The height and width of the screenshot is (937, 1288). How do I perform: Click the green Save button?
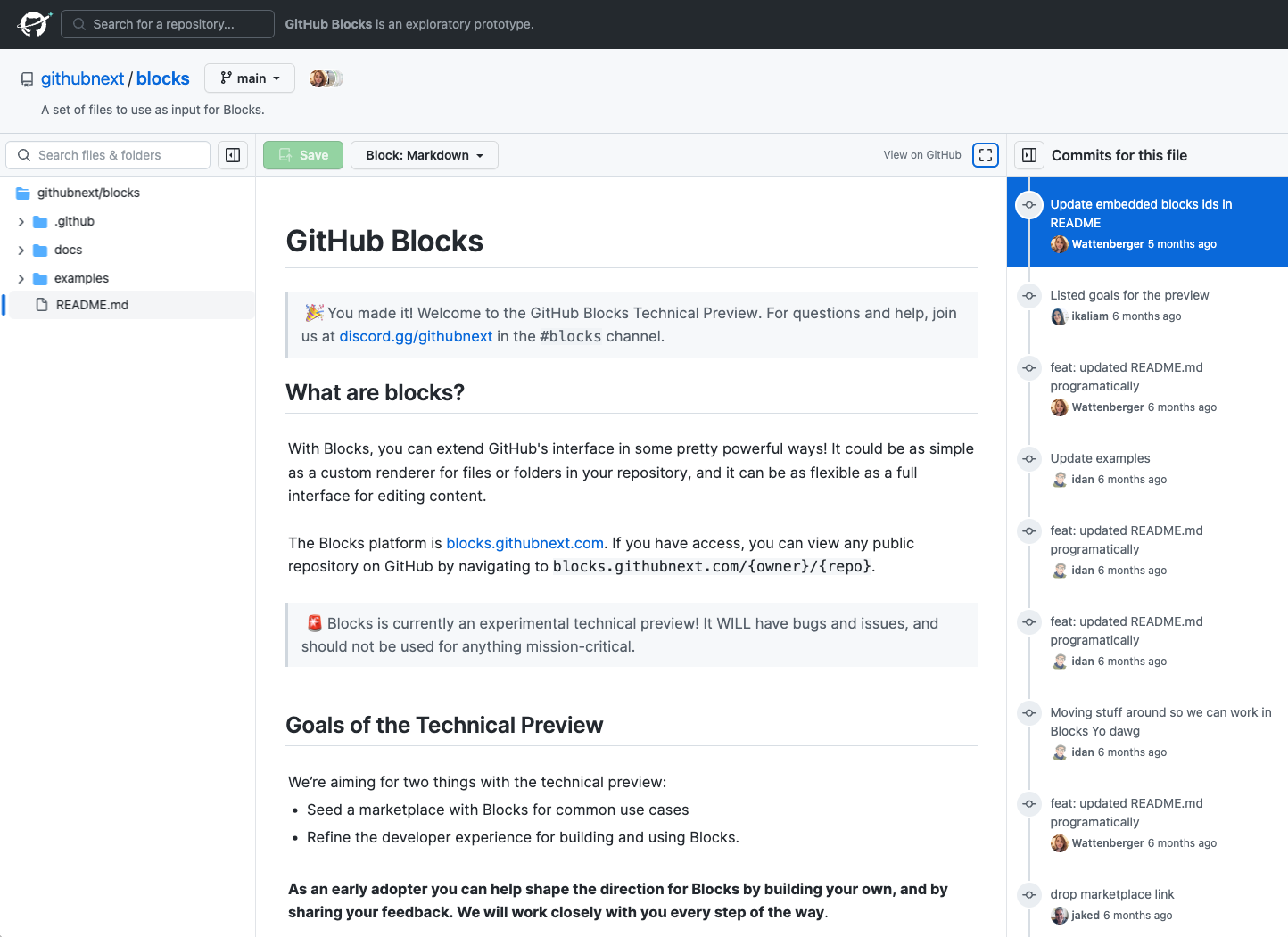click(x=303, y=155)
